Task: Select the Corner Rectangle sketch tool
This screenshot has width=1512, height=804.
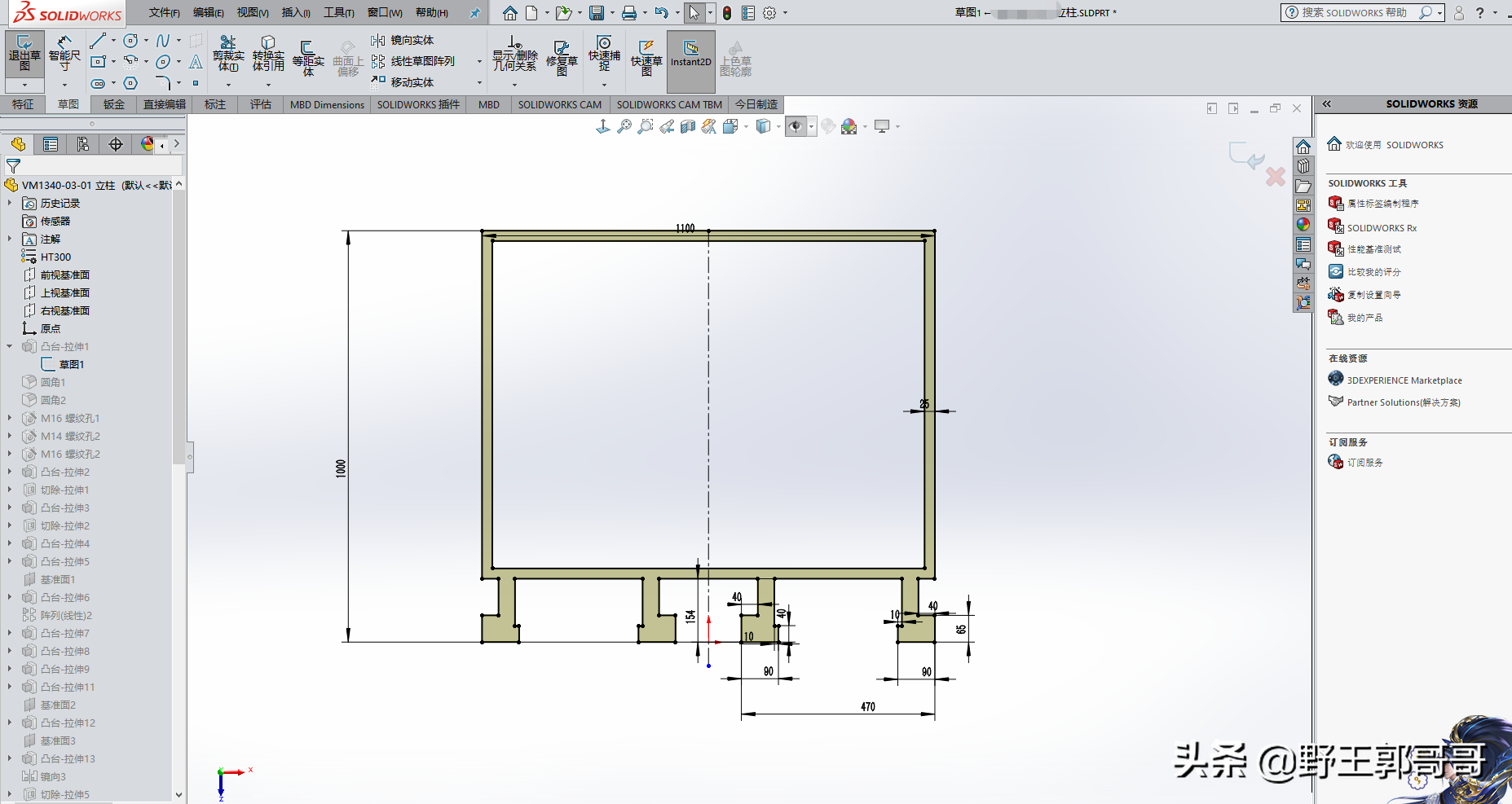Action: [98, 62]
